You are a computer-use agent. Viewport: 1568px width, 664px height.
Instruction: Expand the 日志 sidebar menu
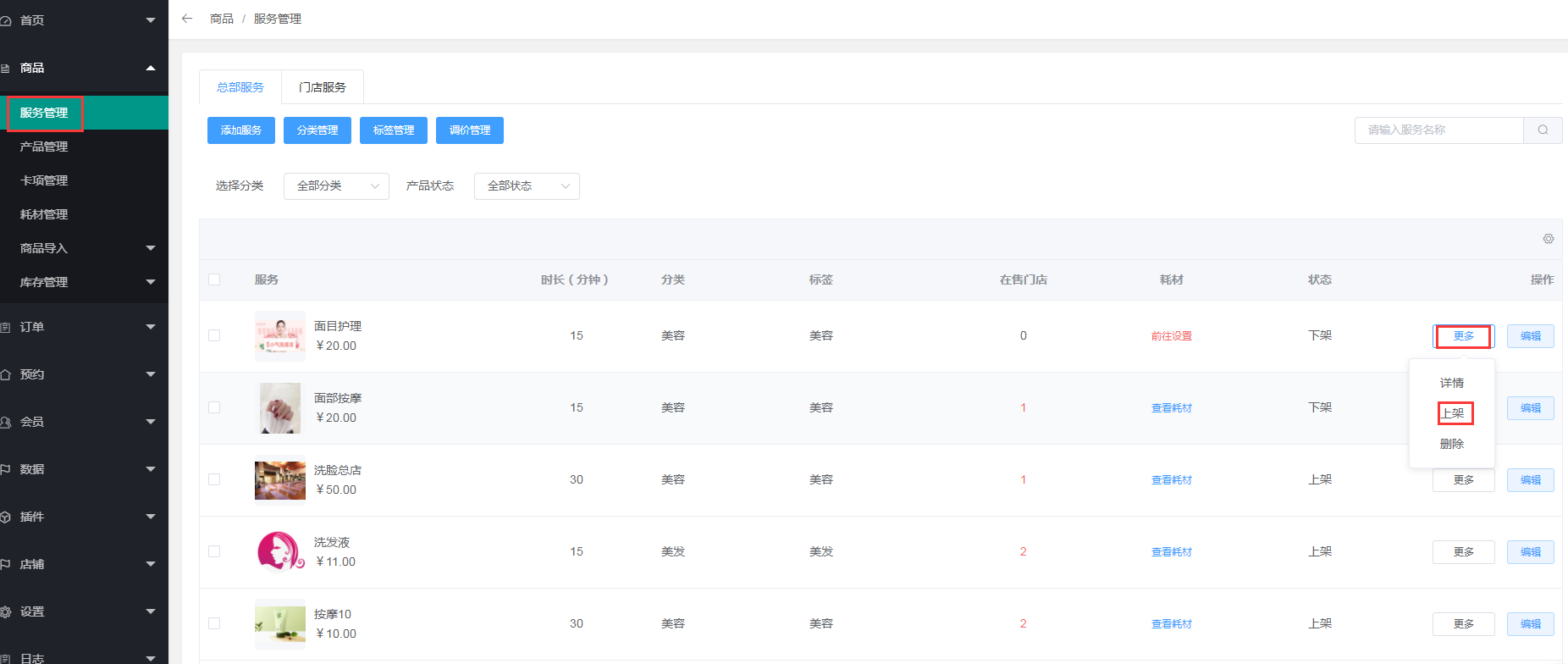(151, 658)
